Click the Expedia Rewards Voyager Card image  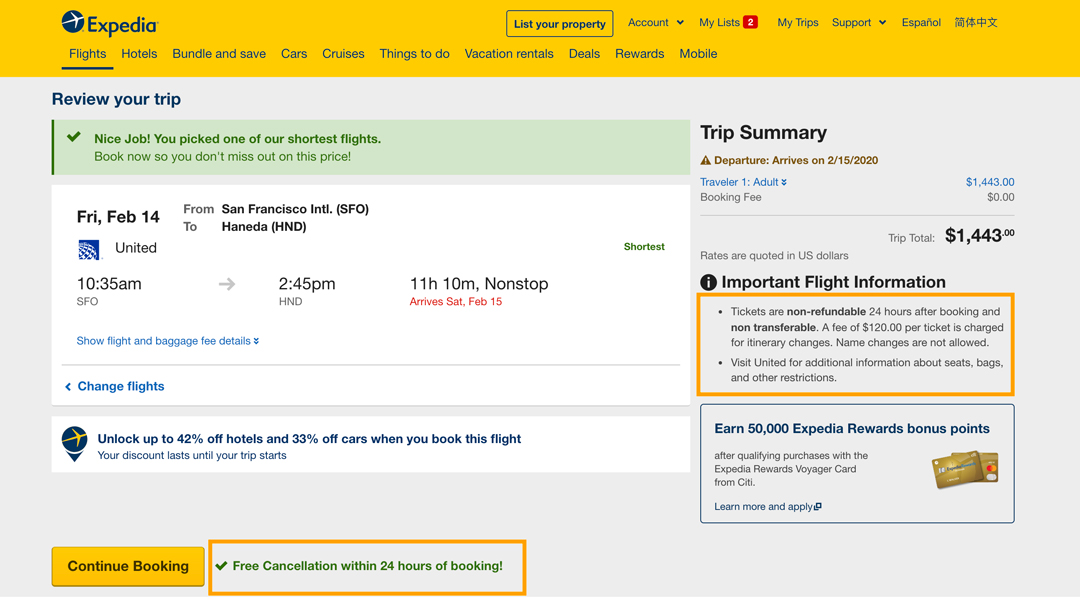962,469
